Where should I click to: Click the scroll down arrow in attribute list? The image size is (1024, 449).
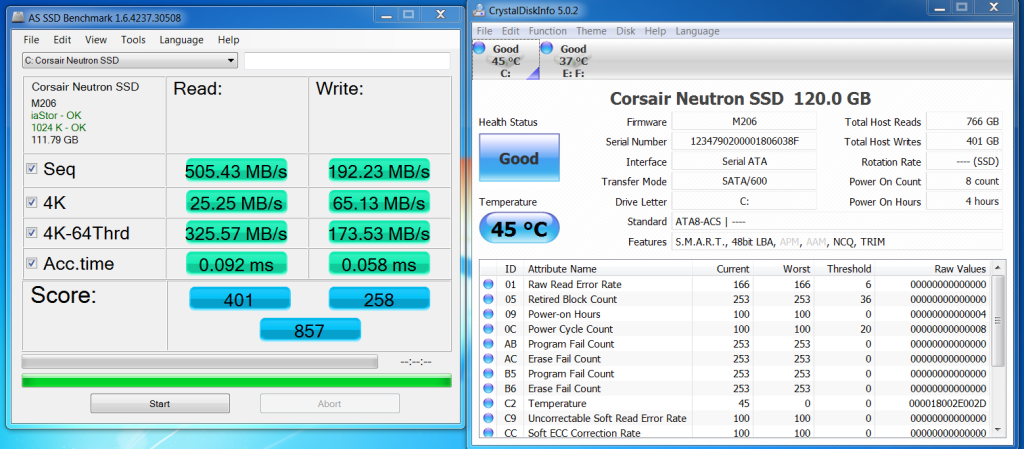[x=997, y=429]
